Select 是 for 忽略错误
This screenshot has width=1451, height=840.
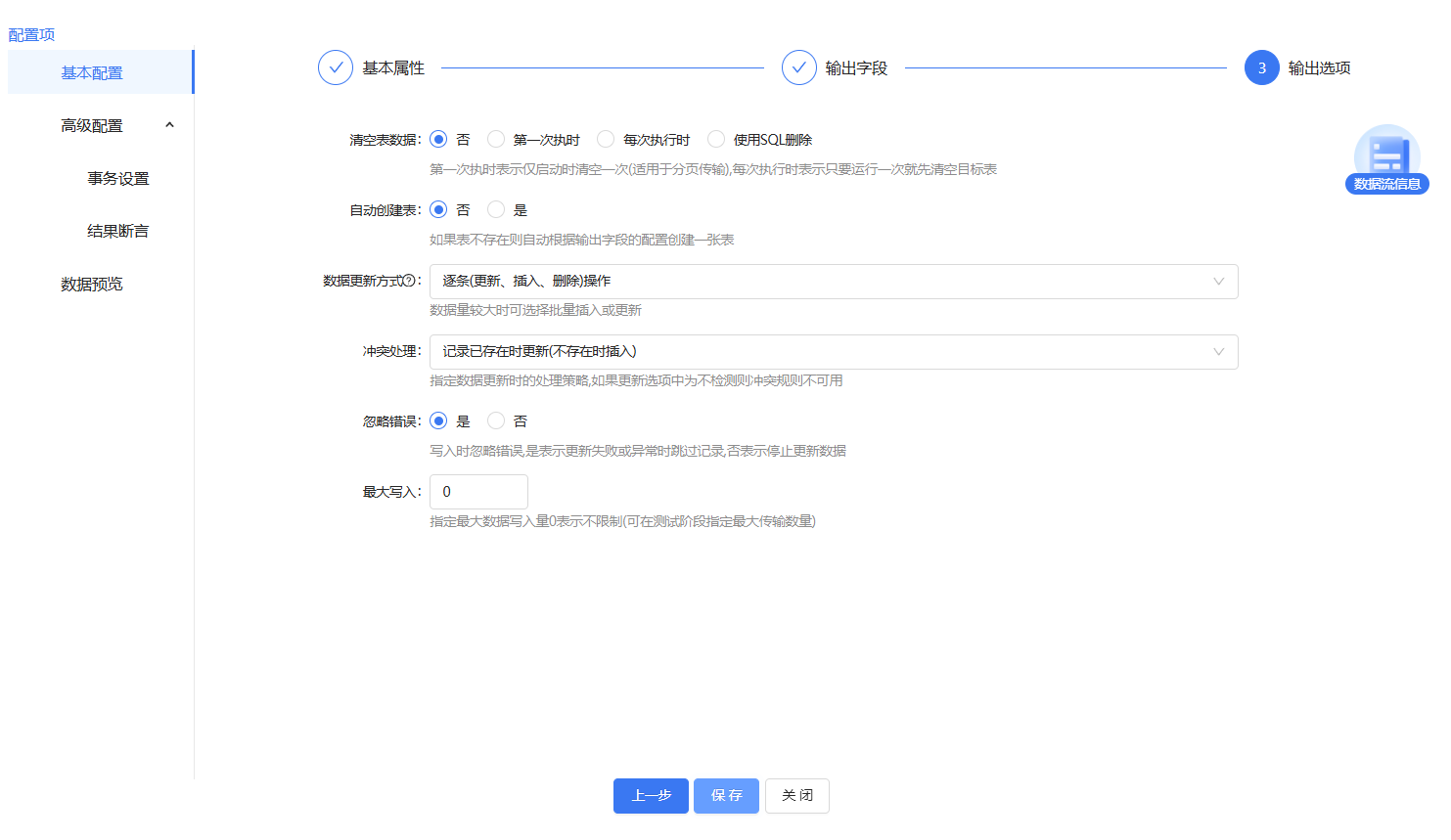[438, 421]
